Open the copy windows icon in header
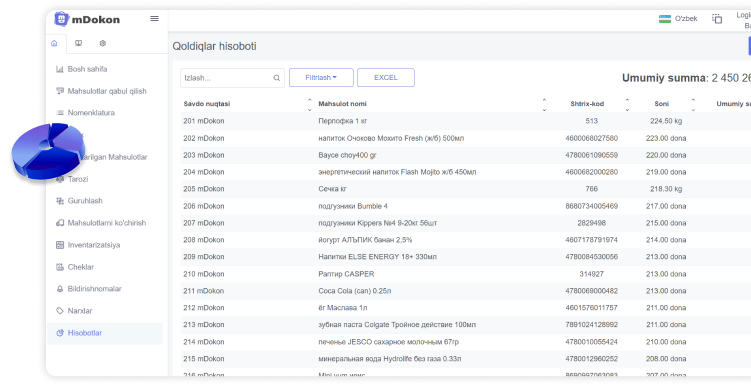This screenshot has width=751, height=387. [x=717, y=19]
